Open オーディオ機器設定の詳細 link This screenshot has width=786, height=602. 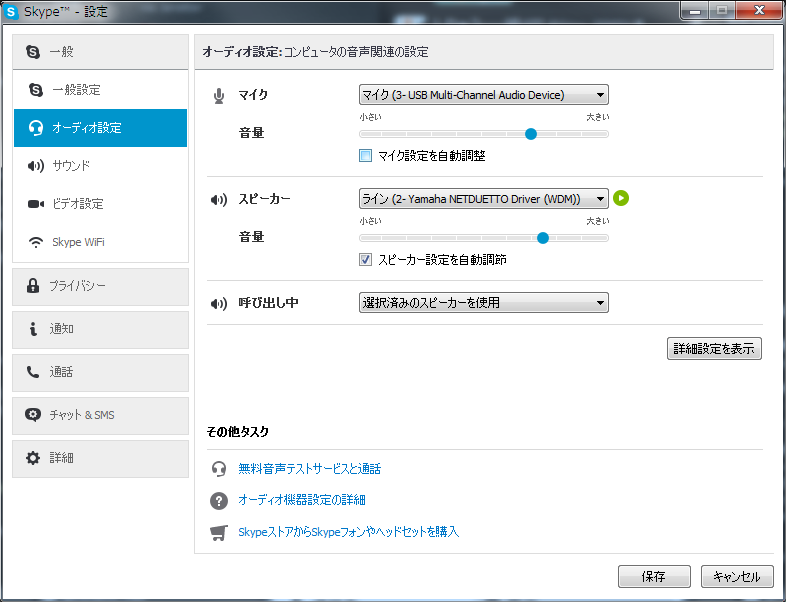tap(302, 500)
